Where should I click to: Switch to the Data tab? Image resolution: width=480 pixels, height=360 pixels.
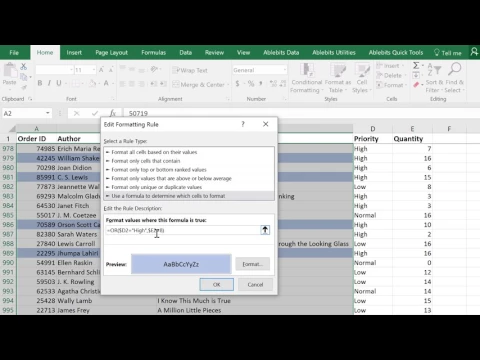[x=185, y=53]
